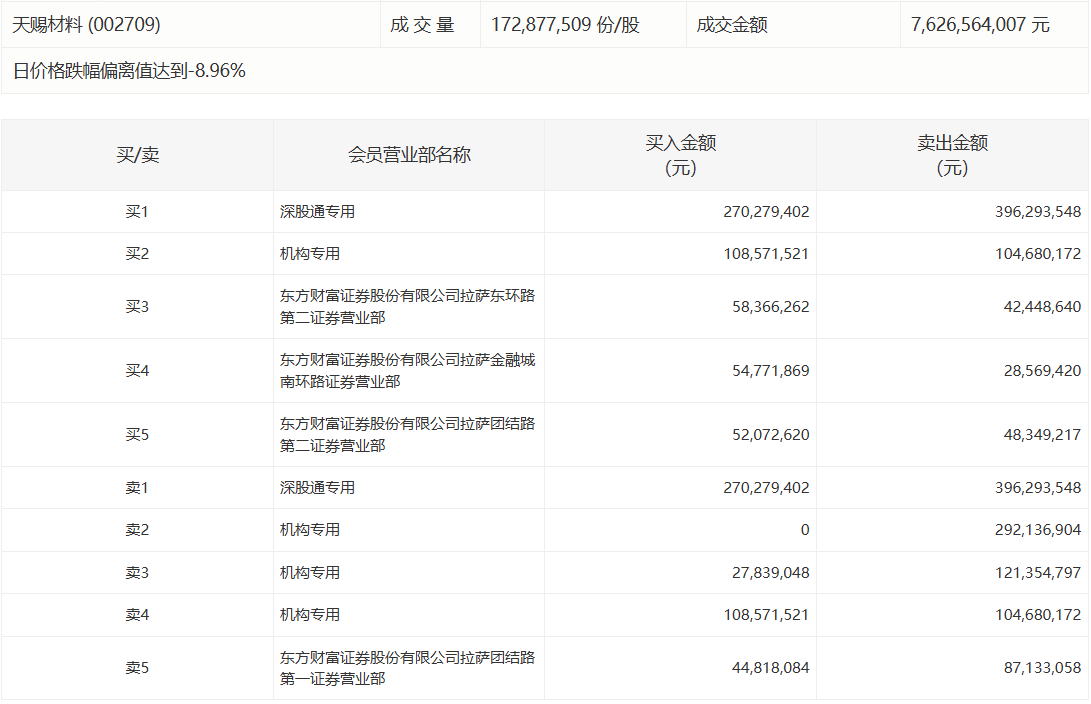Screen dimensions: 1091x704
Task: Click the 会员营业部名称 column header
Action: tap(409, 155)
